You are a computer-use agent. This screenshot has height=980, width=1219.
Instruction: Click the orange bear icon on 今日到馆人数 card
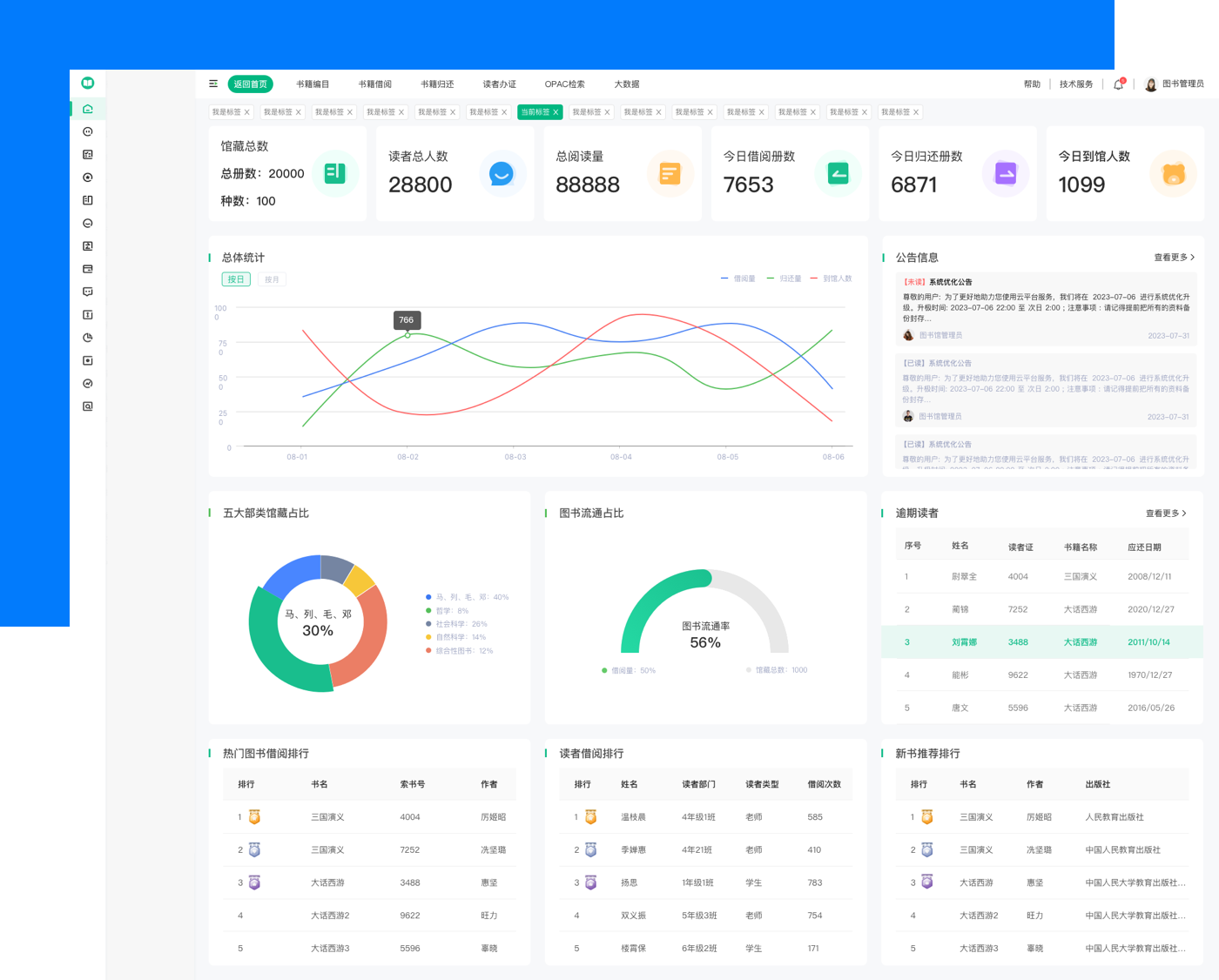tap(1173, 174)
